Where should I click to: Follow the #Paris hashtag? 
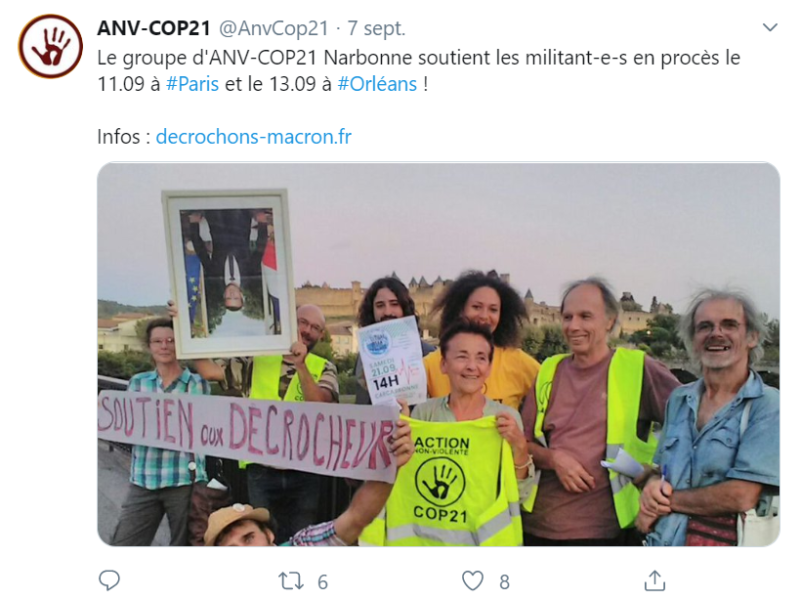192,84
